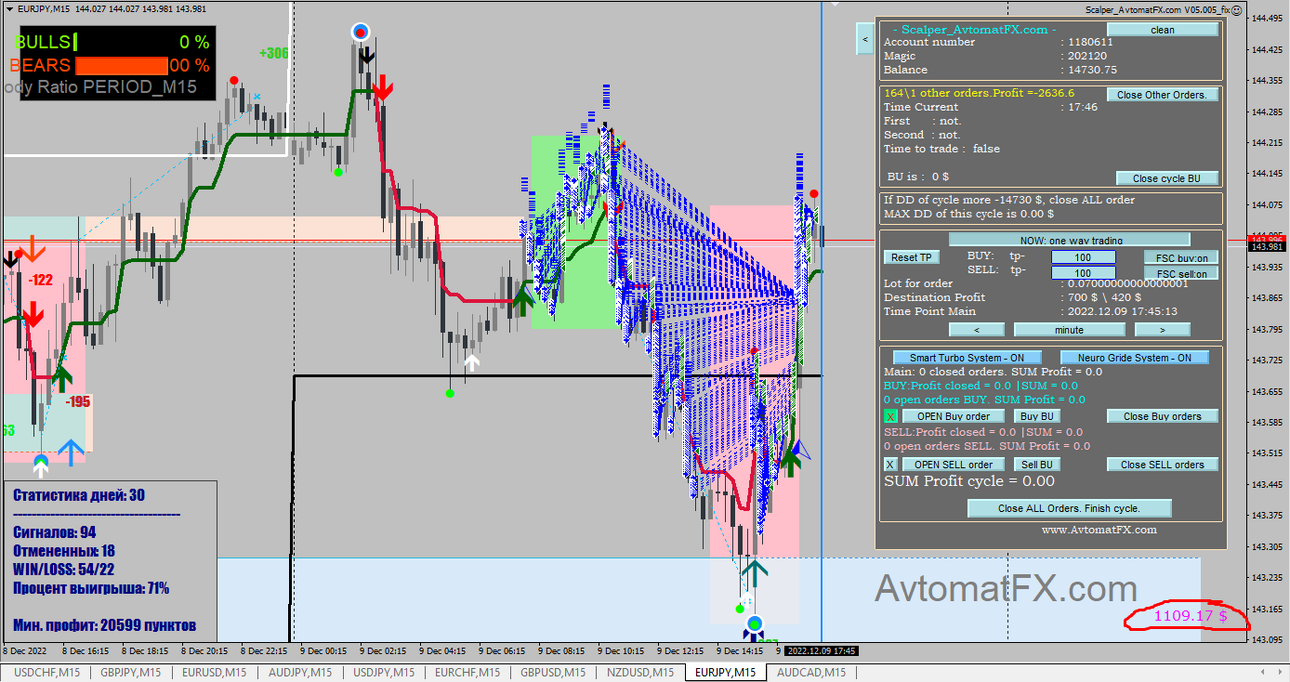Select the green dot under the green plateau line
1290x682 pixels.
[x=338, y=172]
